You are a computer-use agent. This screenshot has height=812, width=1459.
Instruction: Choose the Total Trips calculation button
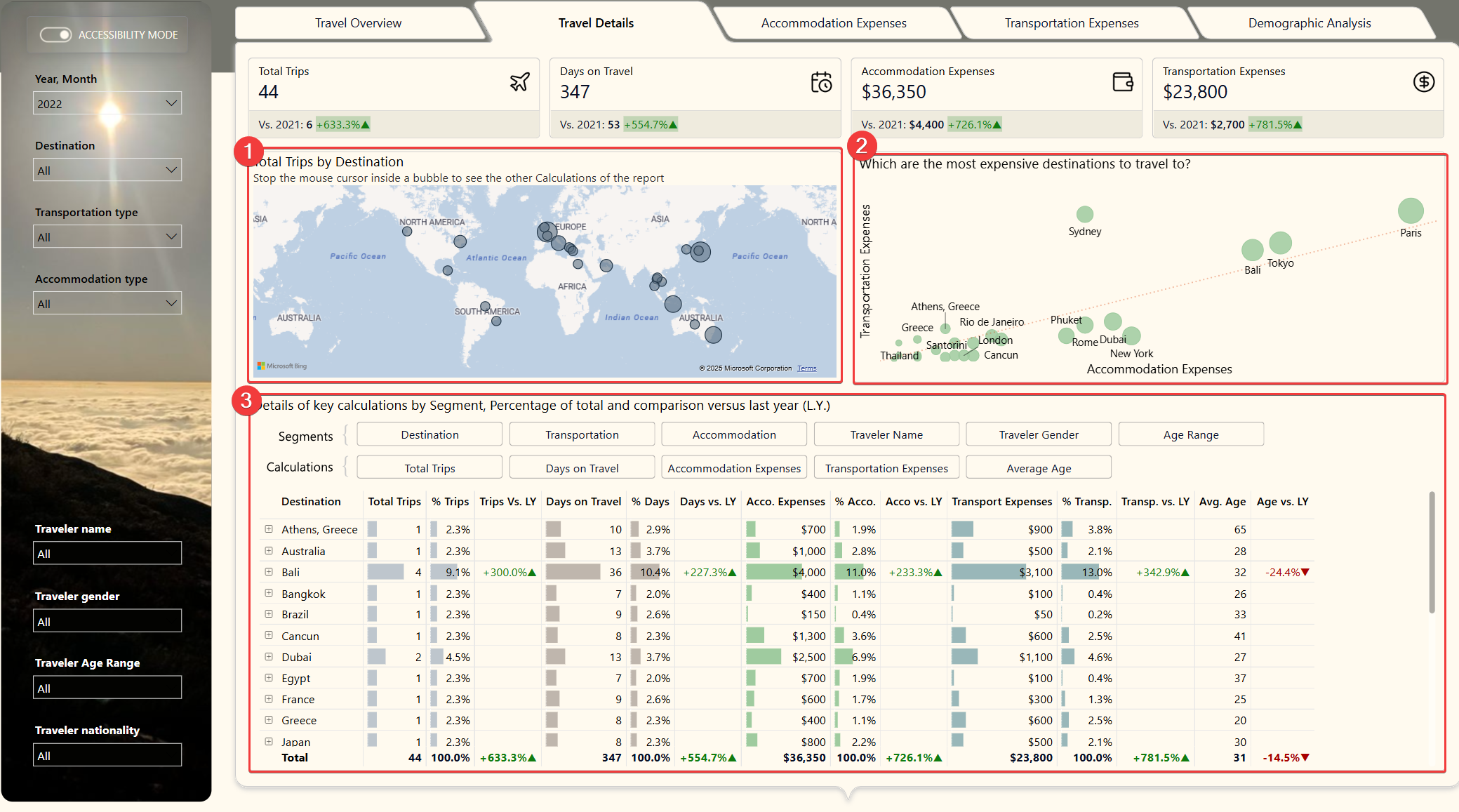click(x=429, y=468)
